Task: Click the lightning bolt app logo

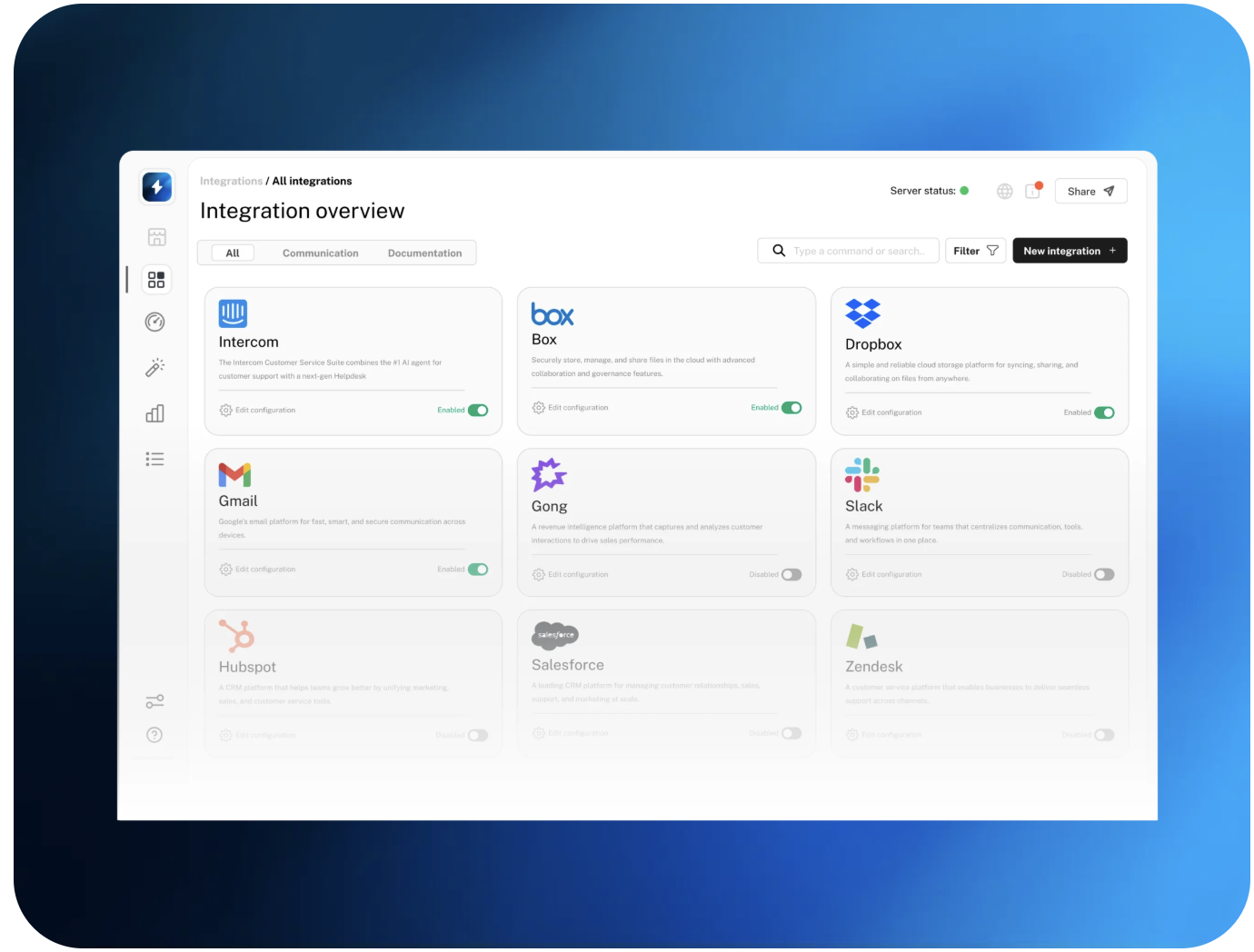Action: (x=156, y=187)
